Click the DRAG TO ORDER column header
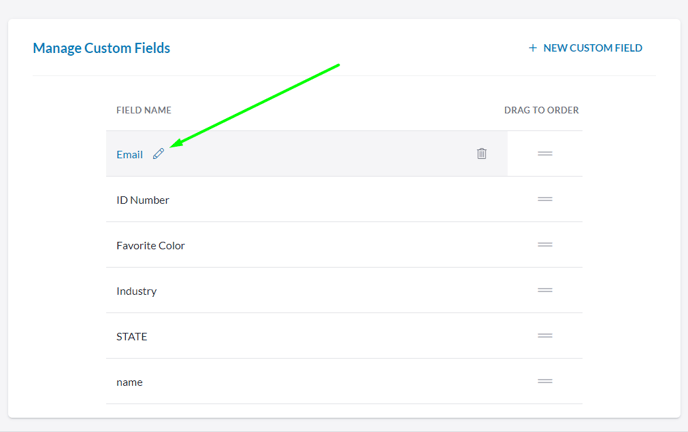The width and height of the screenshot is (688, 432). pos(541,110)
